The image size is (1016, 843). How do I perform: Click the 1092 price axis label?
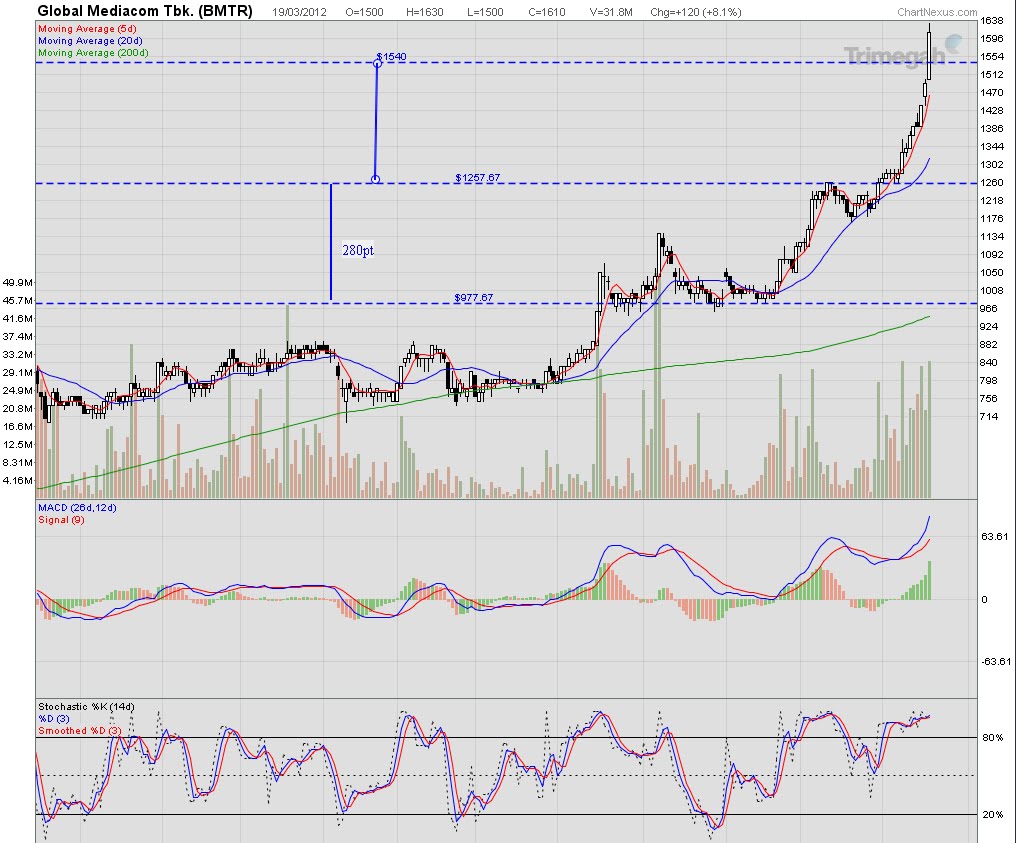(x=991, y=255)
